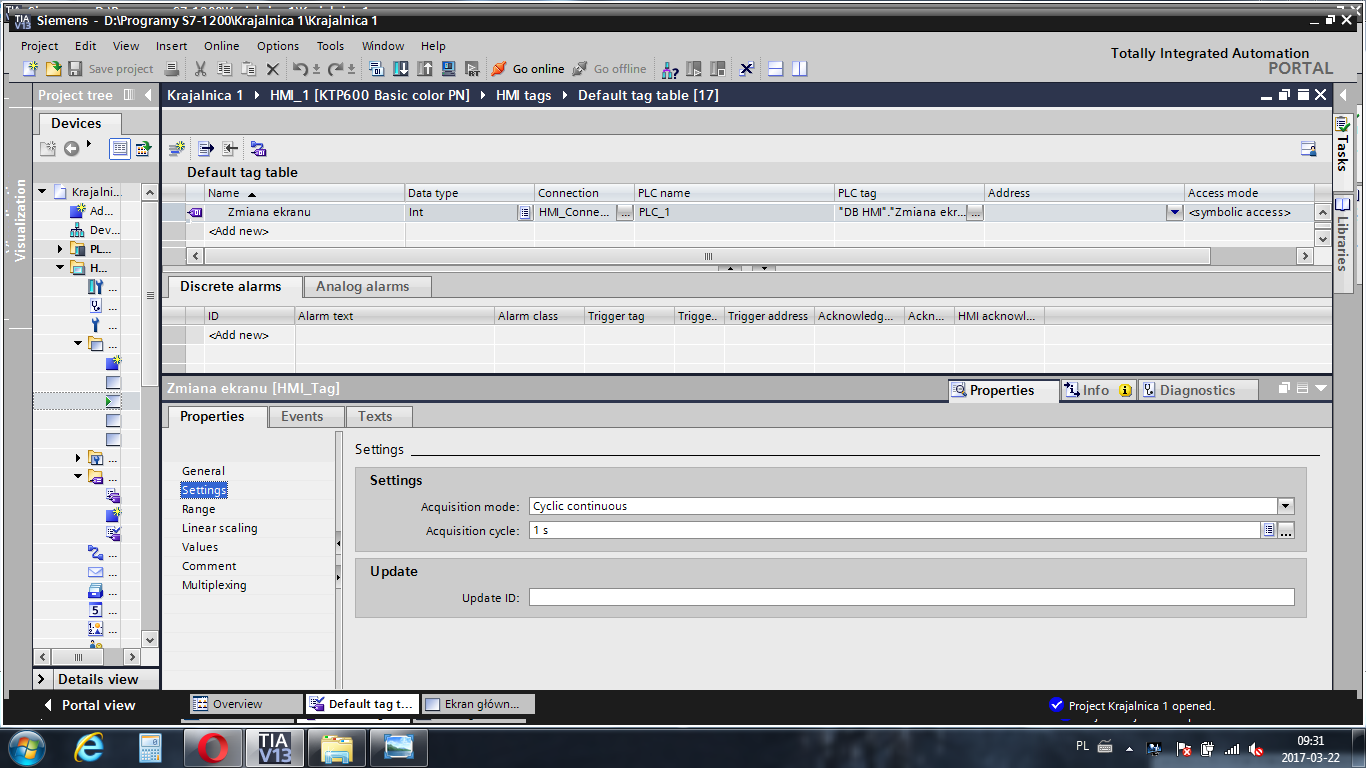Create a new project from the toolbar

(31, 69)
